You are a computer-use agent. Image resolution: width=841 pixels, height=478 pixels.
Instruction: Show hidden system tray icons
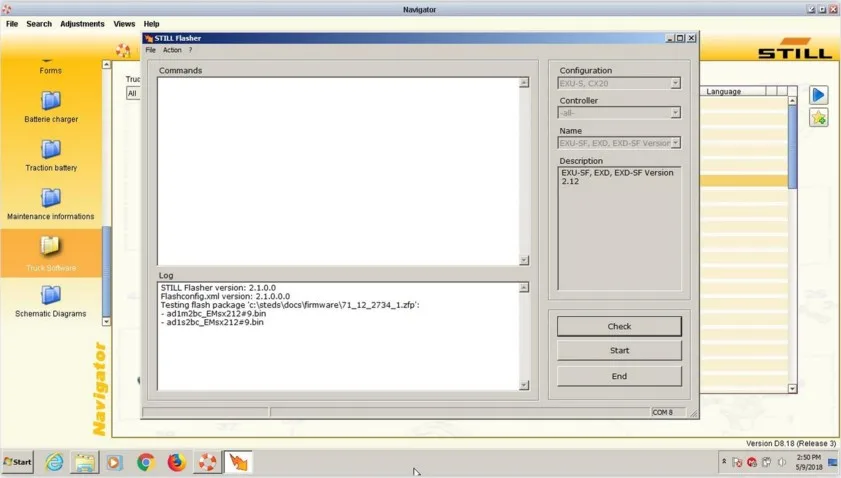(x=724, y=461)
